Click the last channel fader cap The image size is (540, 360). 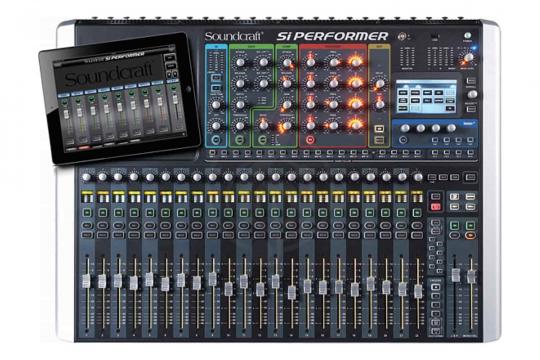tap(418, 291)
